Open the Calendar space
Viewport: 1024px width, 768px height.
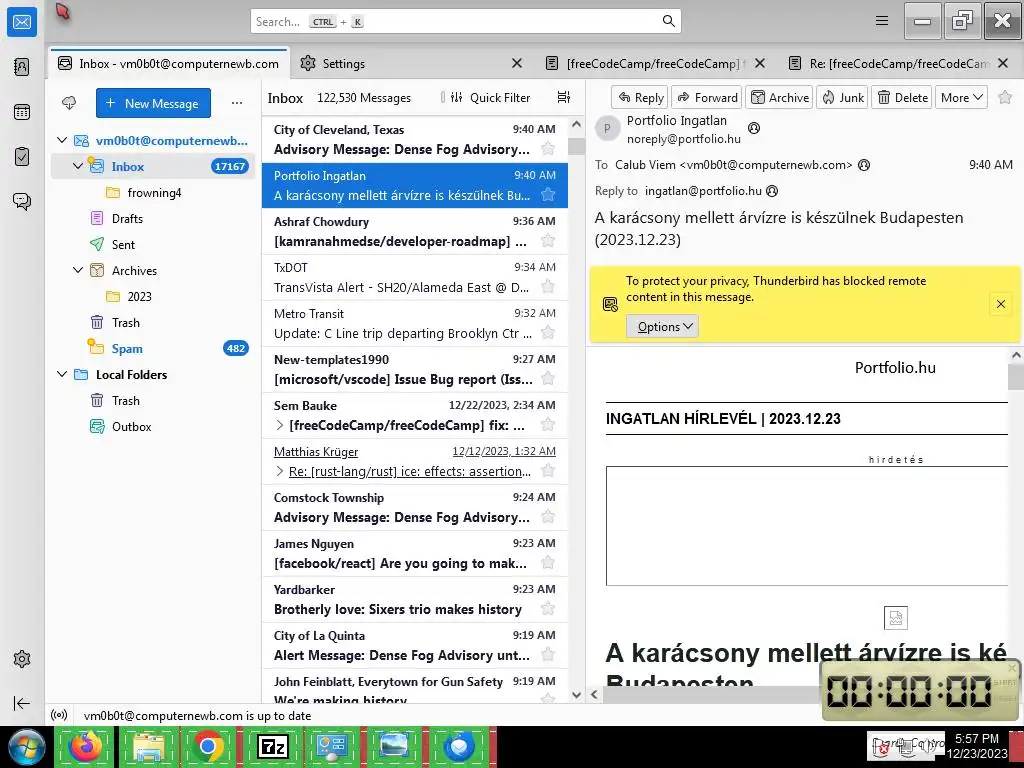click(x=22, y=112)
